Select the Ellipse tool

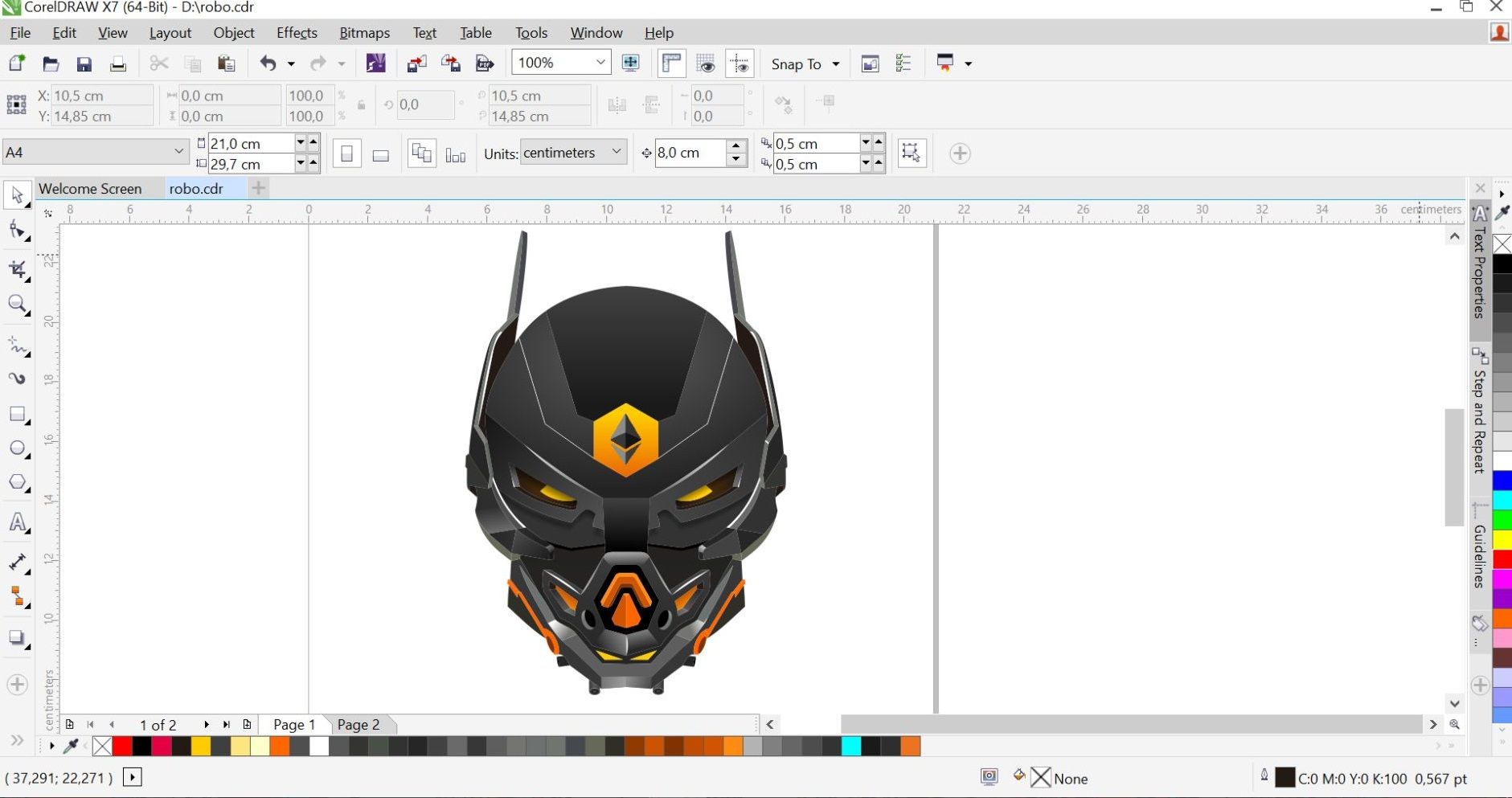(18, 448)
